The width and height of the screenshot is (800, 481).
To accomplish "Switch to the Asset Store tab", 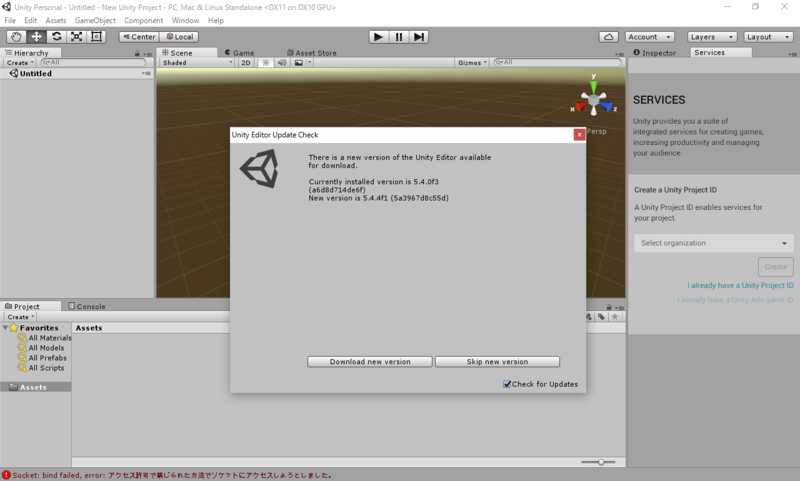I will pyautogui.click(x=312, y=53).
